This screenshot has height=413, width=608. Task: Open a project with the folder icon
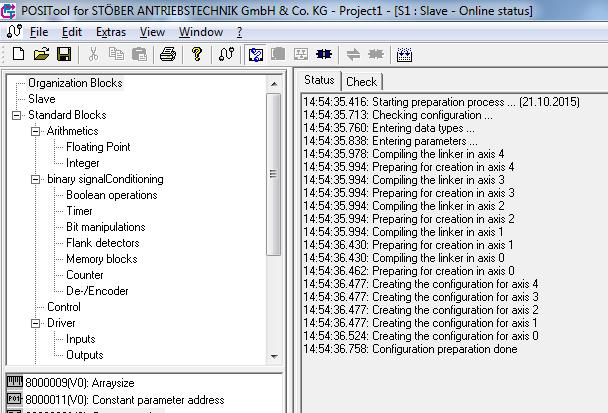click(41, 54)
